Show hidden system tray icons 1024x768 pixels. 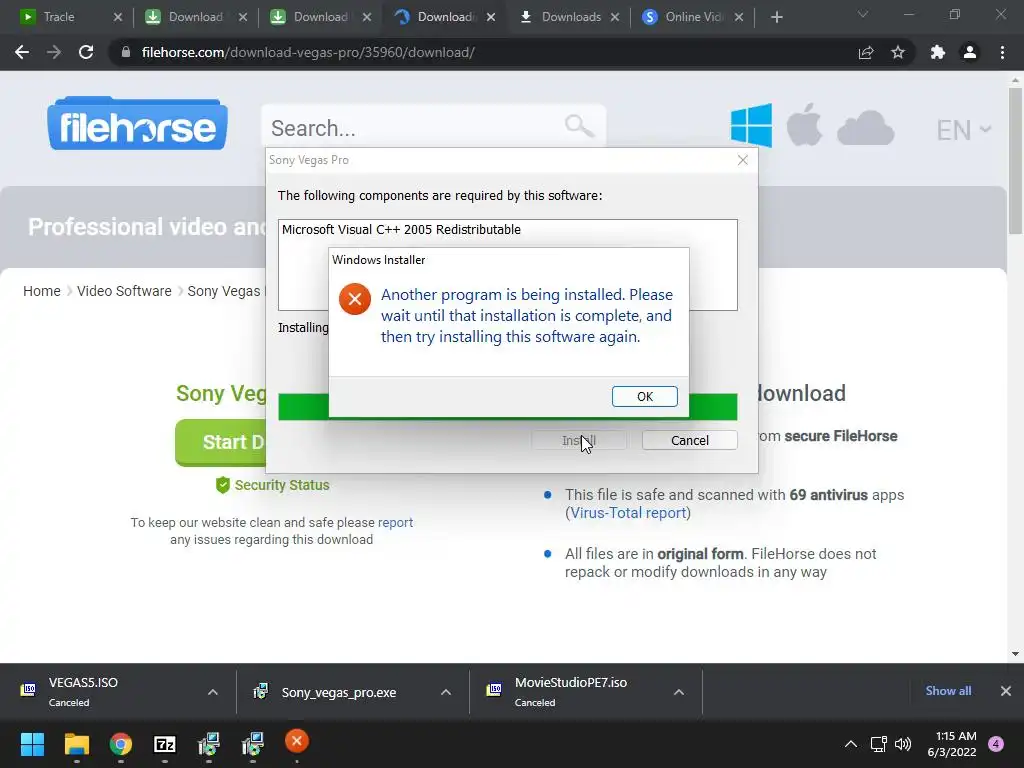click(850, 744)
